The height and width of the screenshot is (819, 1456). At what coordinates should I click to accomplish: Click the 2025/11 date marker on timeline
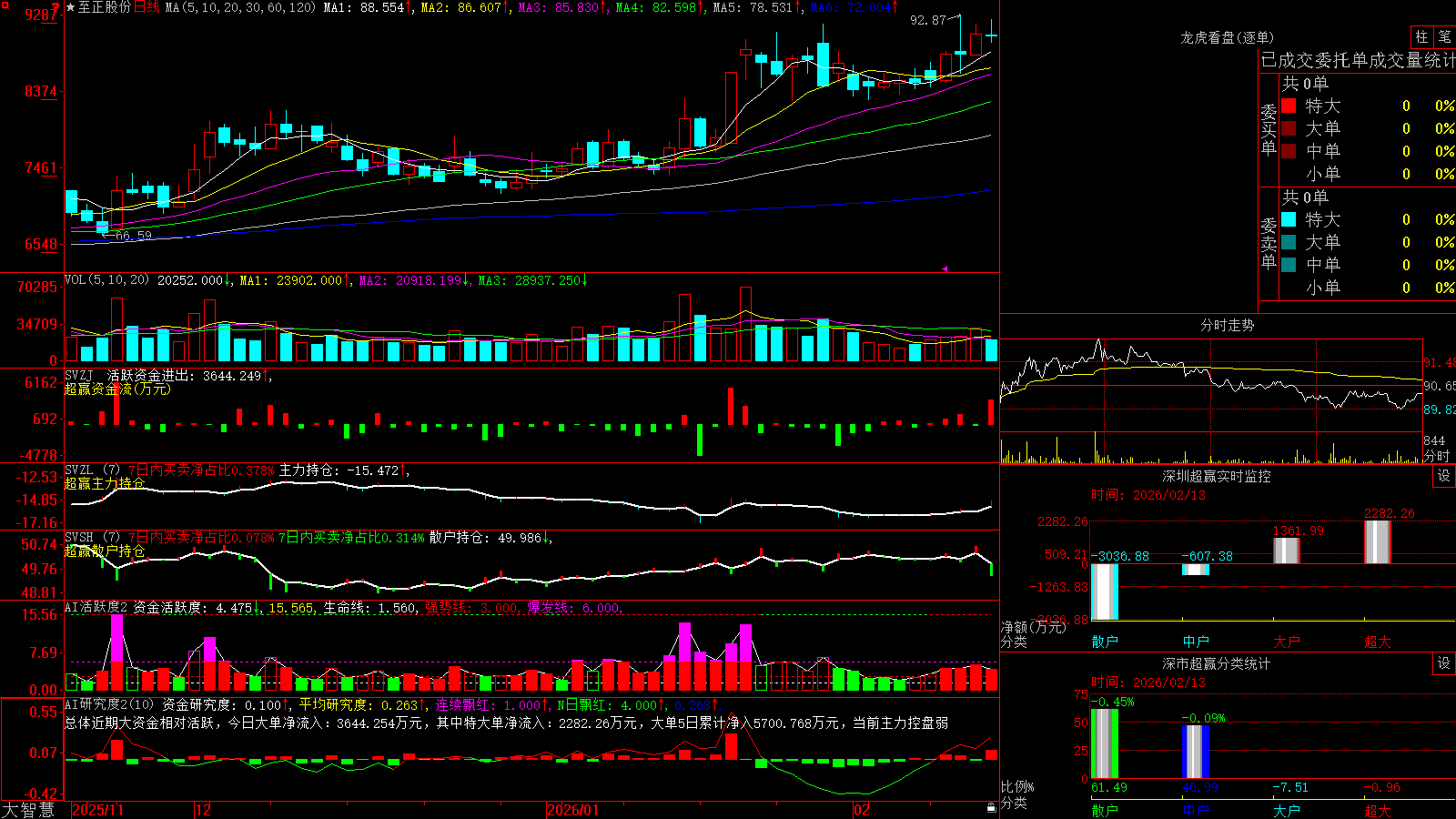tap(97, 810)
